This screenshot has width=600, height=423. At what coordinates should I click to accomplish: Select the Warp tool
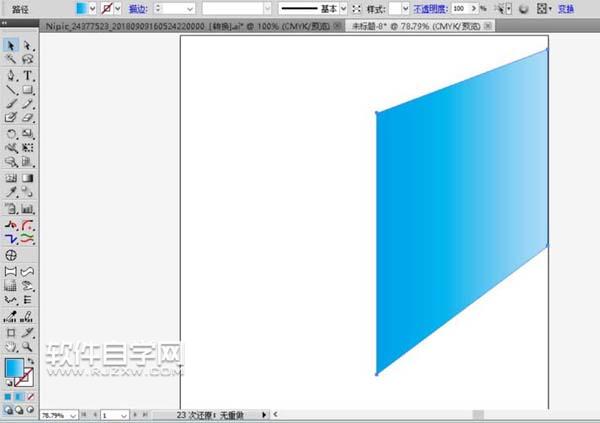click(x=11, y=148)
